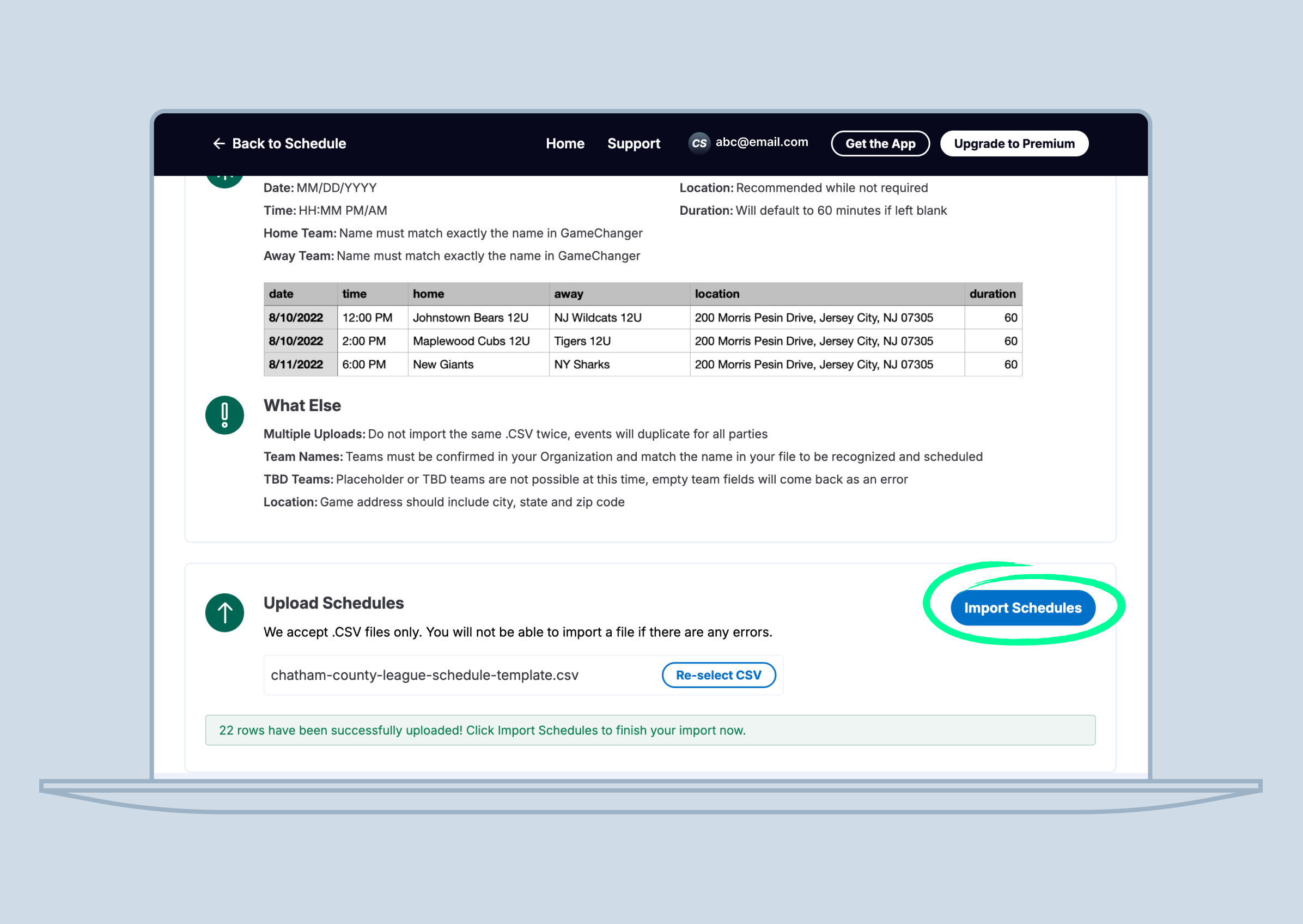The width and height of the screenshot is (1303, 924).
Task: Select the Johnstown Bears 12U table cell
Action: click(x=470, y=318)
